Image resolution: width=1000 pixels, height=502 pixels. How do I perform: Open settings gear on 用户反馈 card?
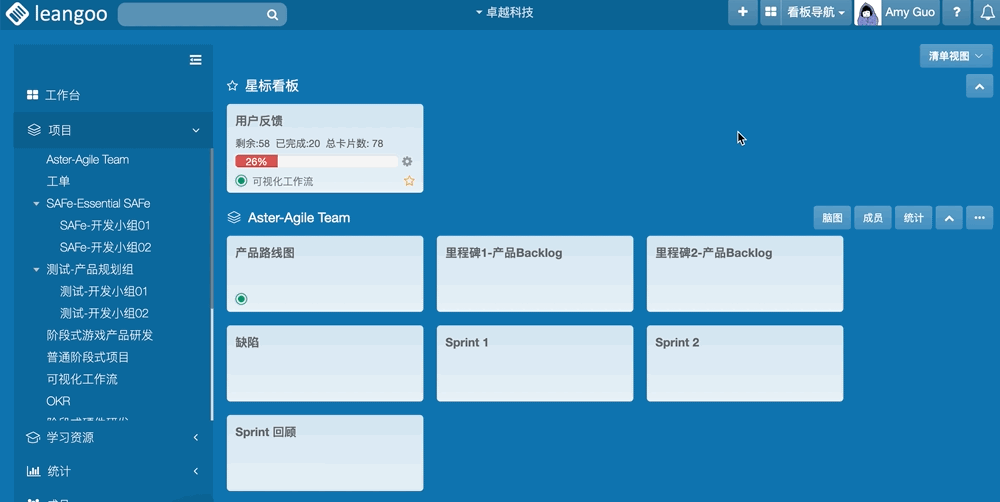coord(407,162)
